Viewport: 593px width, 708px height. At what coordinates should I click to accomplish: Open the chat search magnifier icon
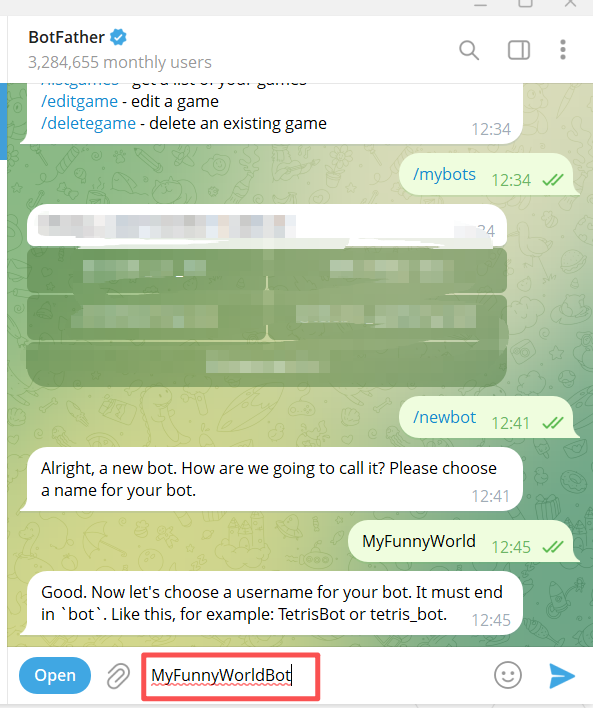click(469, 50)
